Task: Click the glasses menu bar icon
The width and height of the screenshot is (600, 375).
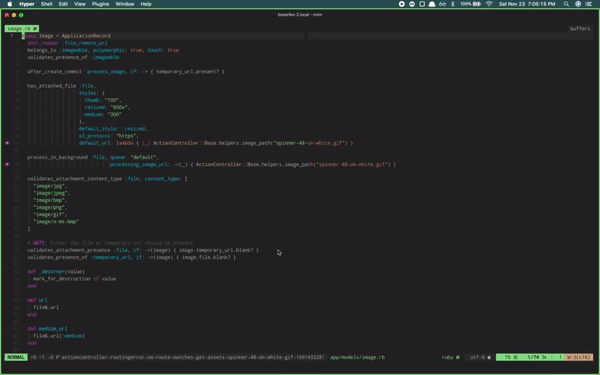Action: (442, 4)
